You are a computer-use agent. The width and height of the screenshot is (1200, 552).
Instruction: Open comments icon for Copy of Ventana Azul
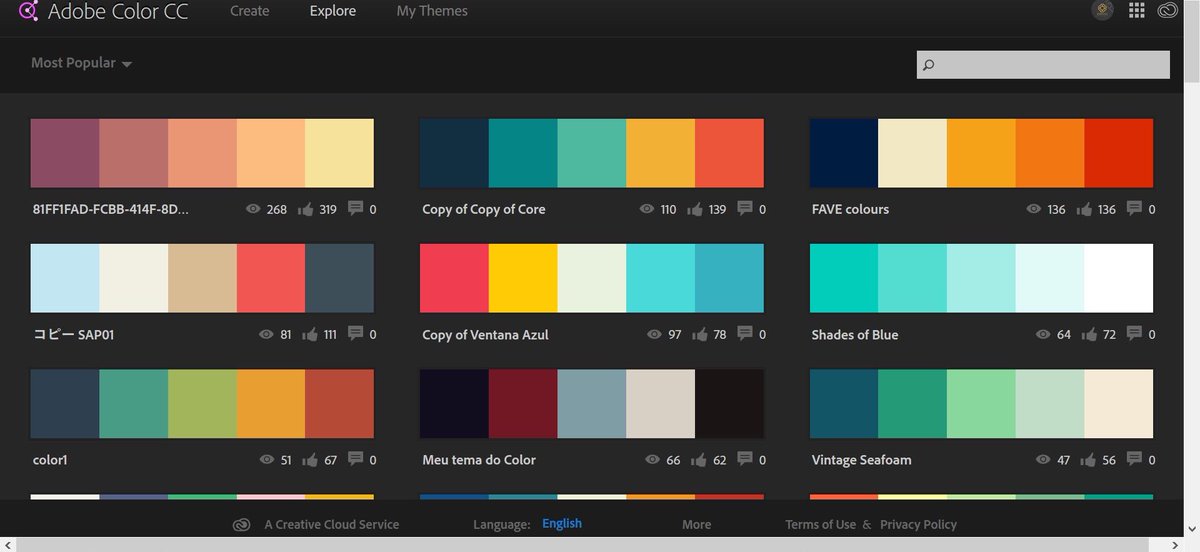pyautogui.click(x=745, y=333)
